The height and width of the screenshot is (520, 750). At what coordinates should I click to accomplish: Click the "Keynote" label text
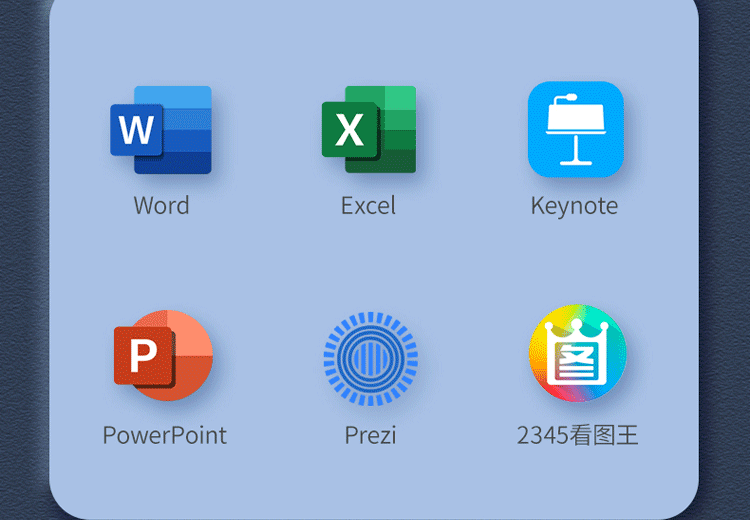pyautogui.click(x=574, y=206)
